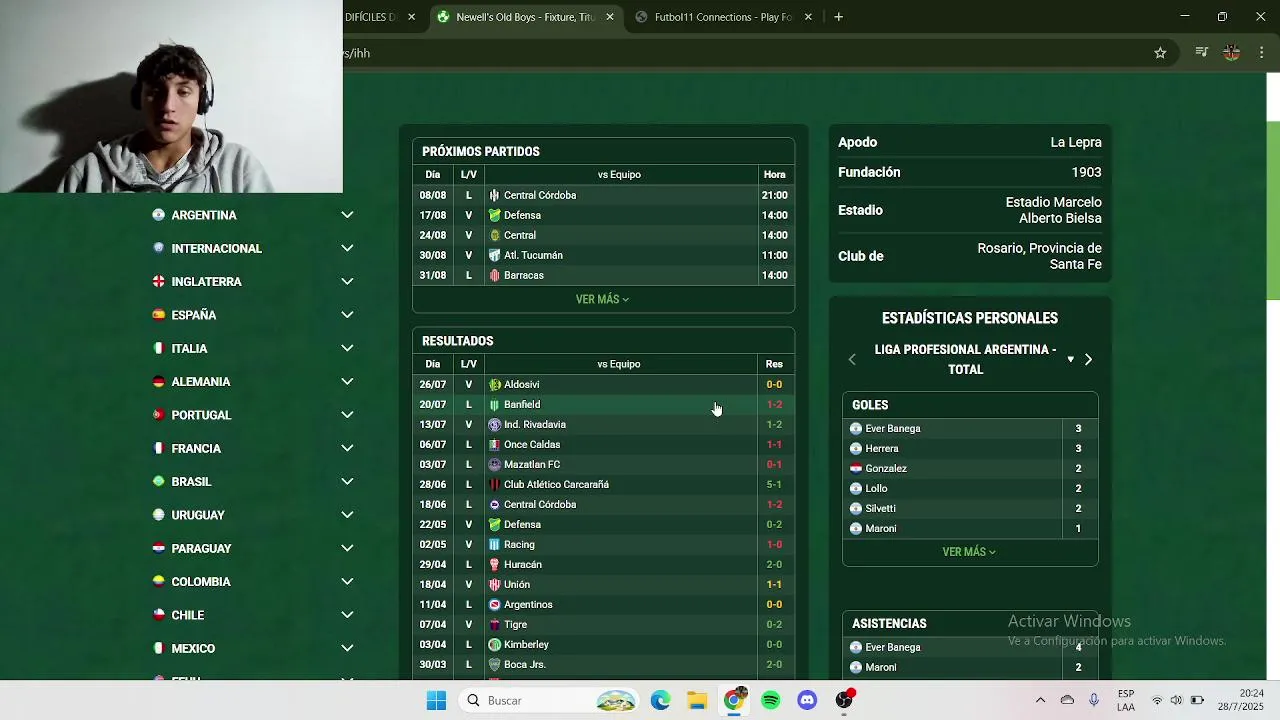
Task: Open Liga Profesional Argentina competition dropdown
Action: click(x=1070, y=359)
